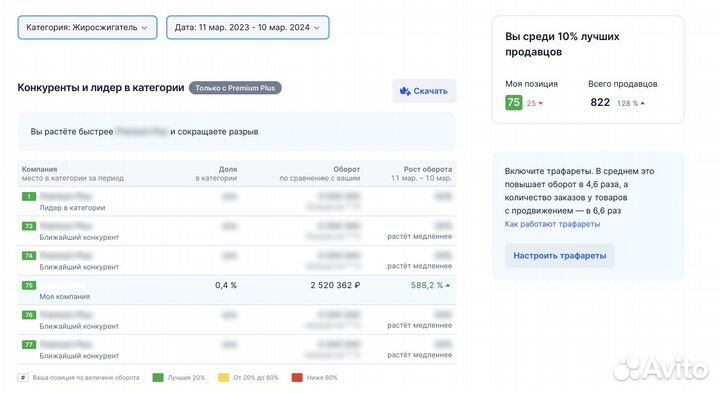Click the '#' legend icon
Image resolution: width=720 pixels, height=394 pixels.
(x=23, y=377)
